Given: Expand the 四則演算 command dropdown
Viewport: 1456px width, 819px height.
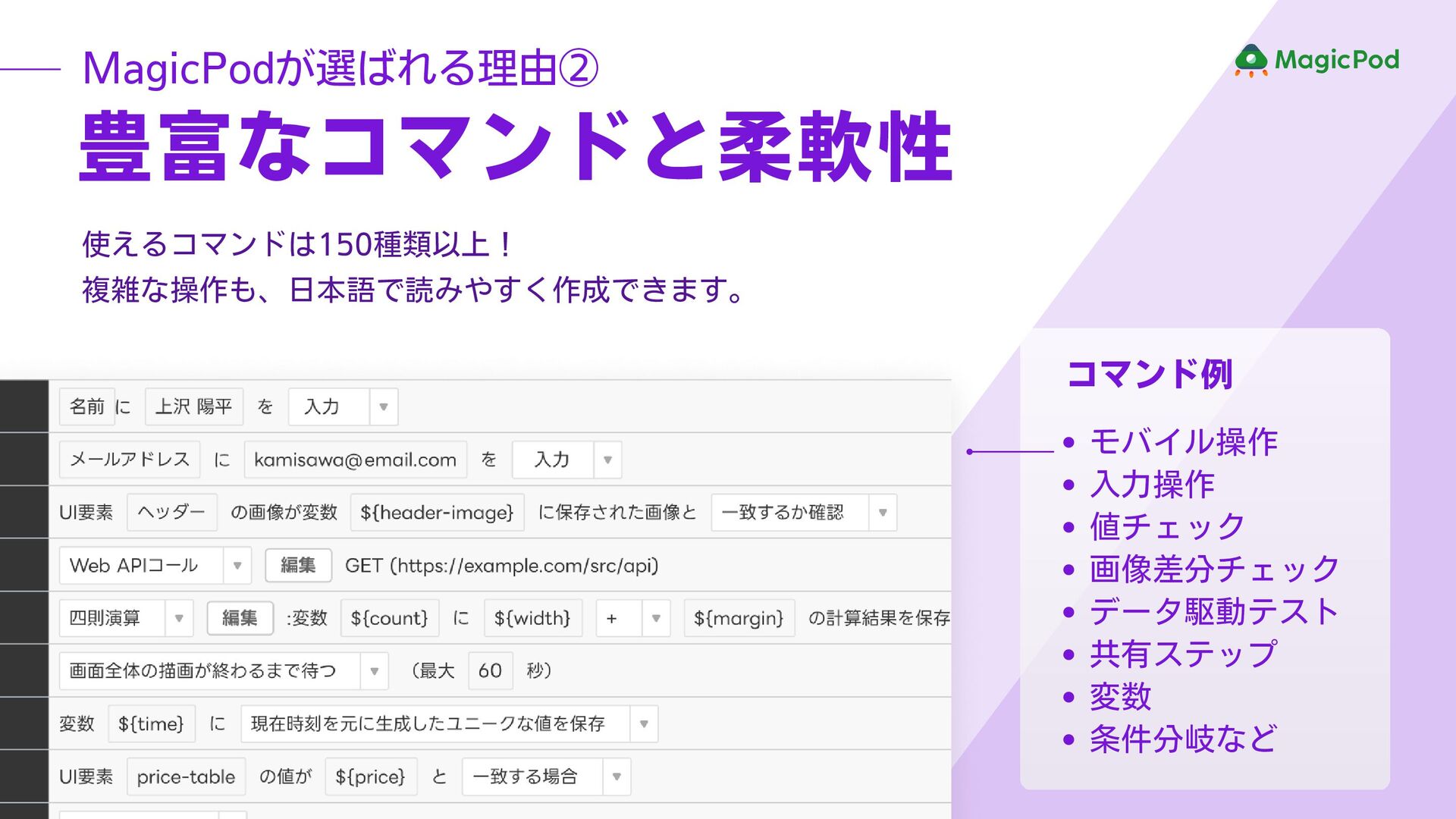Looking at the screenshot, I should click(x=179, y=618).
